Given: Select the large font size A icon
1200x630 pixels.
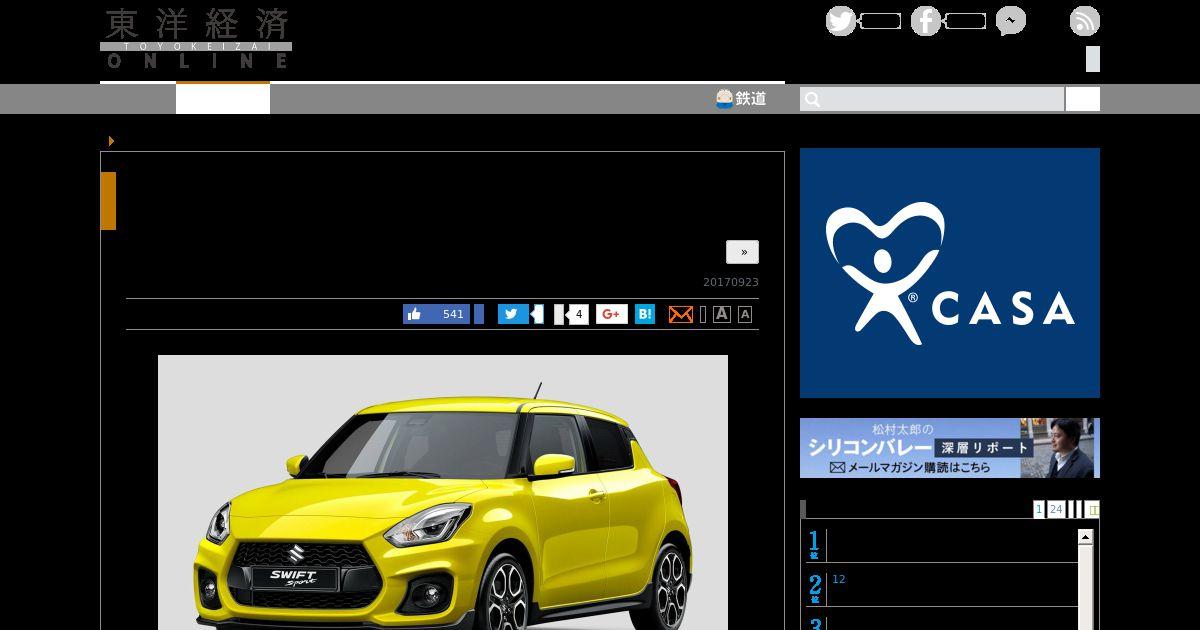Looking at the screenshot, I should (722, 314).
